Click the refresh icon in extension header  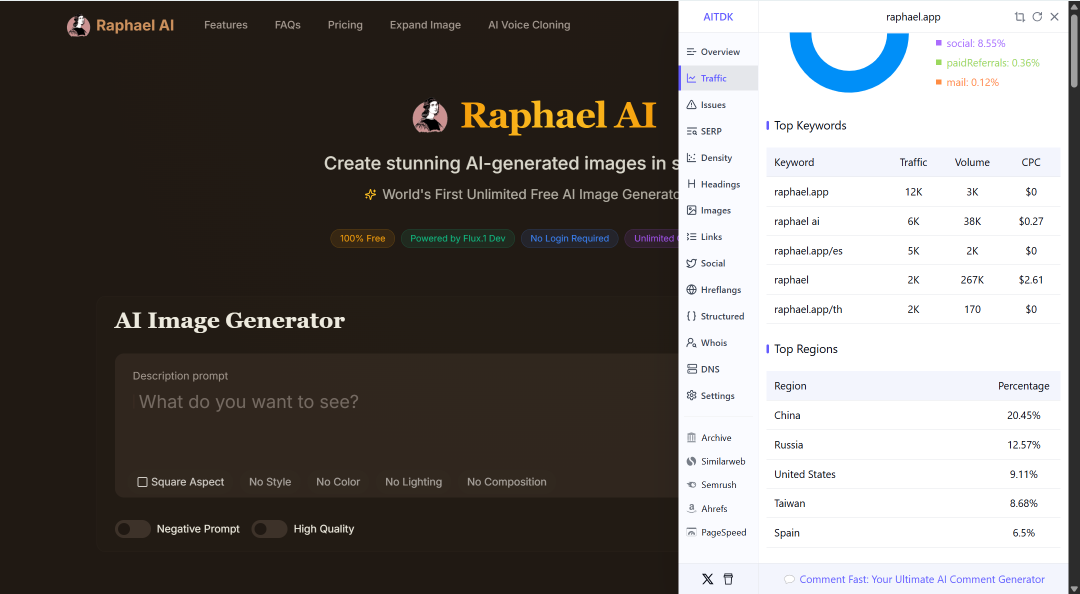pyautogui.click(x=1037, y=17)
